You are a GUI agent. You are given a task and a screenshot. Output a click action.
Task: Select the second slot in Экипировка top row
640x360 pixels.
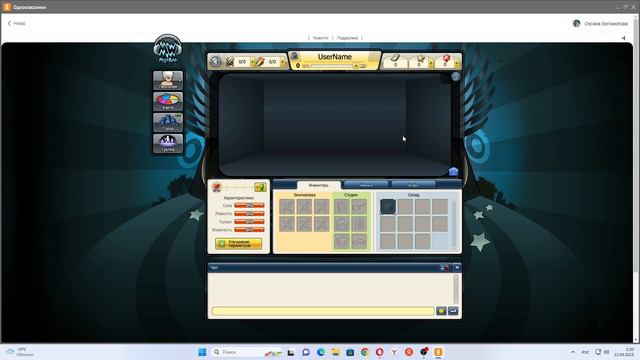304,207
